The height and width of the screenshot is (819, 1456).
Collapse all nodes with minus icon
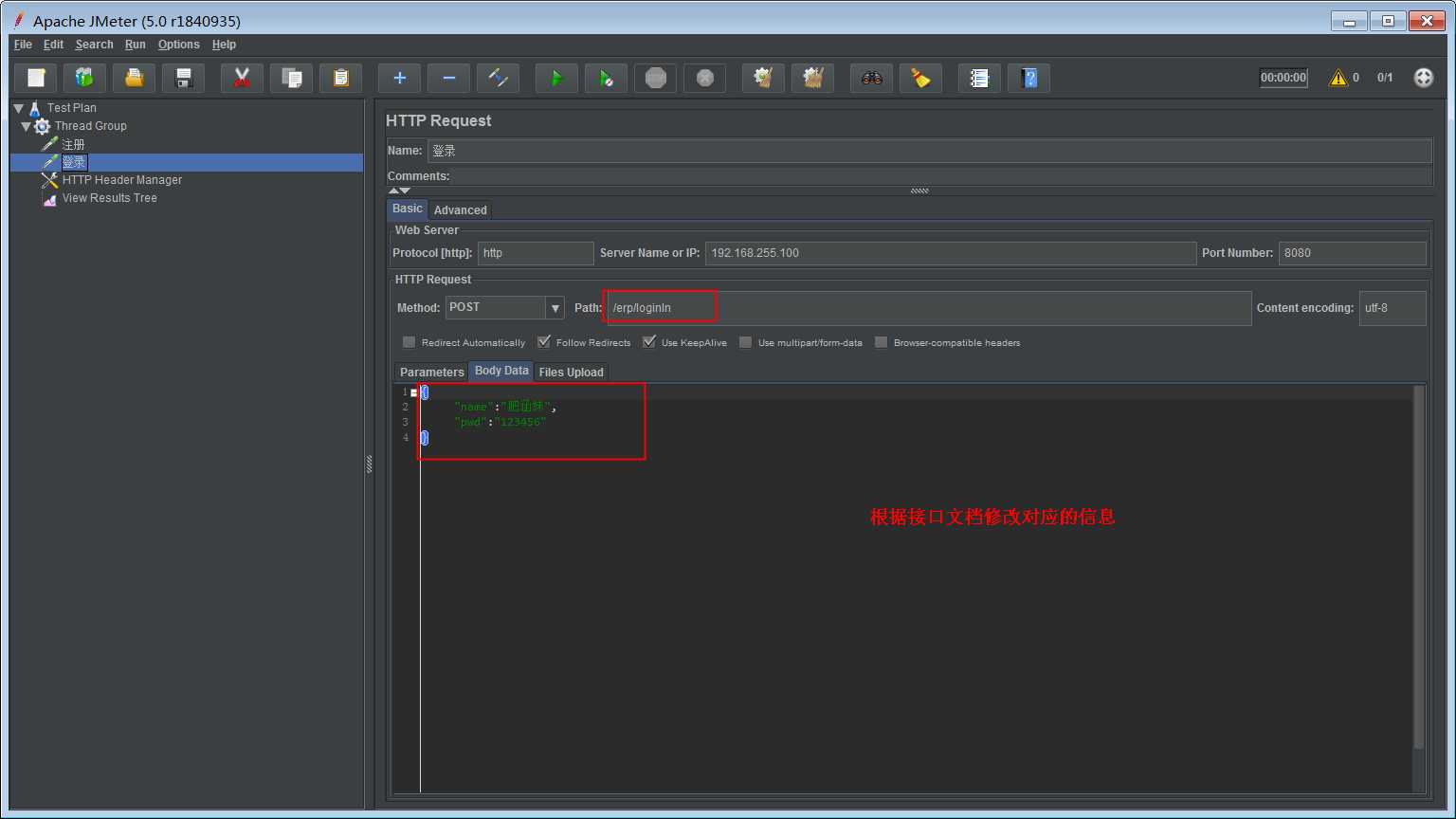pyautogui.click(x=449, y=78)
